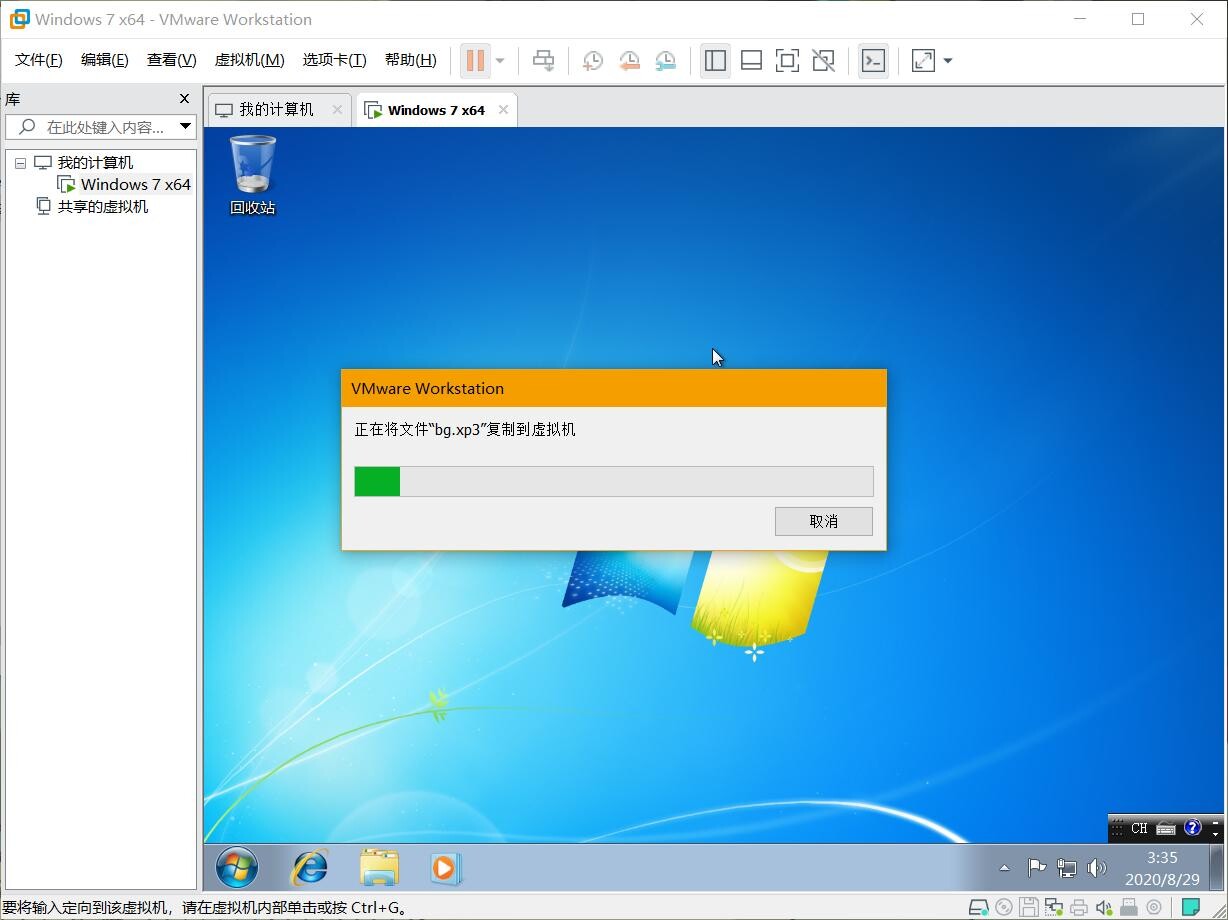Click the guest volume speaker tray icon
The height and width of the screenshot is (920, 1228).
(x=1097, y=868)
